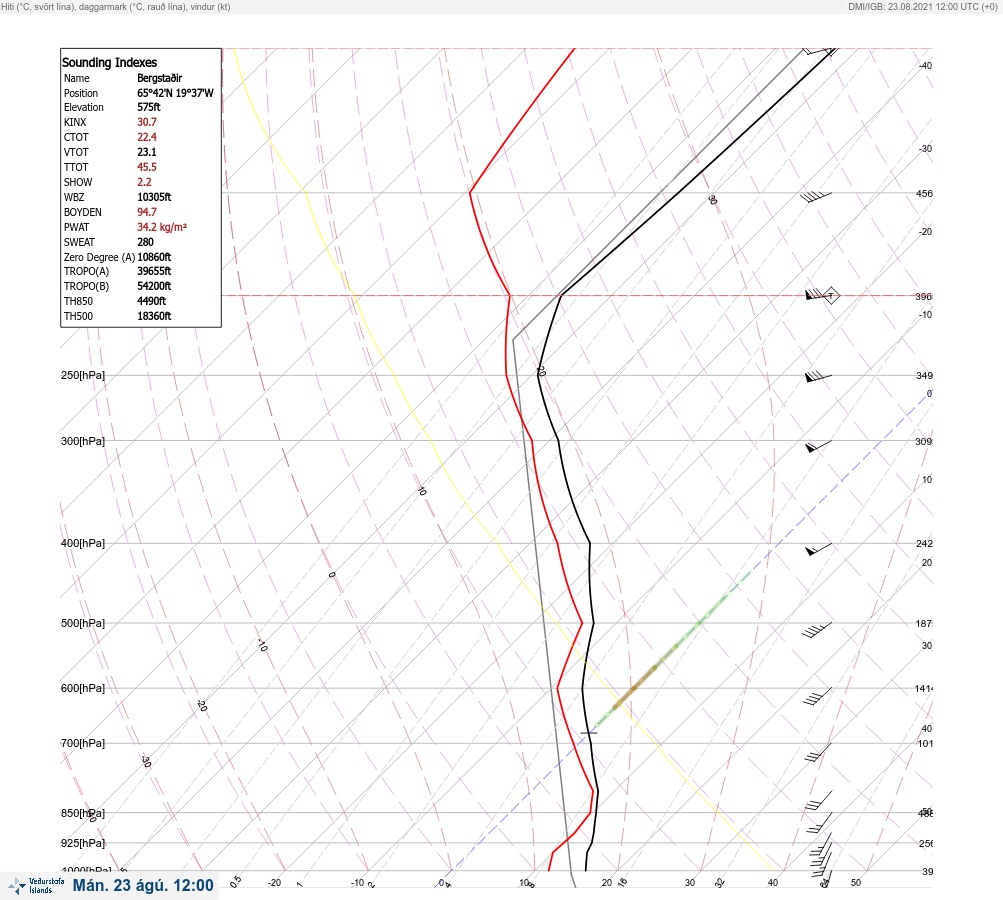
Task: Click the SWEAT value 280
Action: click(x=145, y=242)
